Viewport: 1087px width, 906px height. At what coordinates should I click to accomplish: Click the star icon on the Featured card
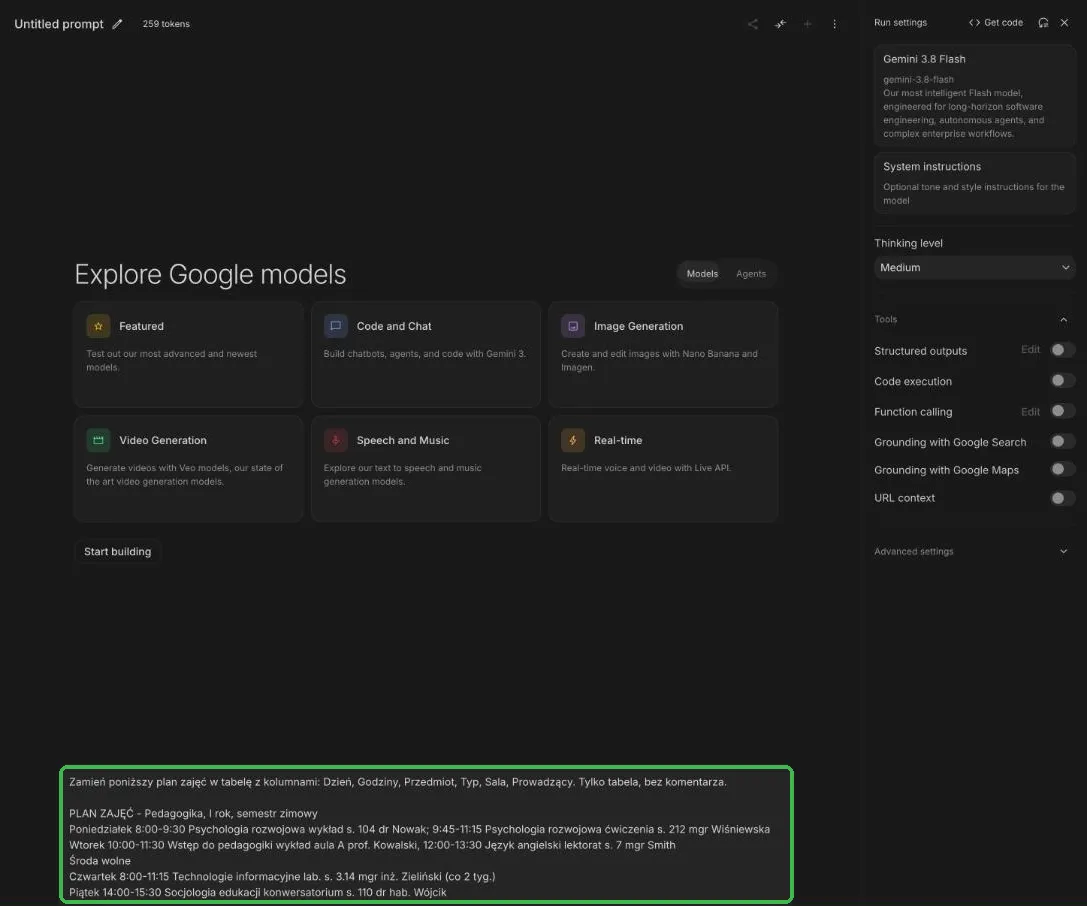(x=98, y=326)
